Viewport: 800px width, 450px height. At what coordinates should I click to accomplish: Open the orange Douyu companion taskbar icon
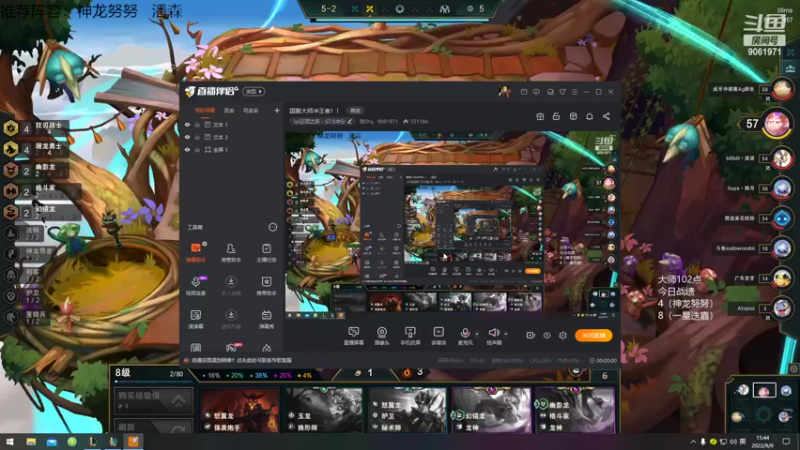tap(133, 441)
